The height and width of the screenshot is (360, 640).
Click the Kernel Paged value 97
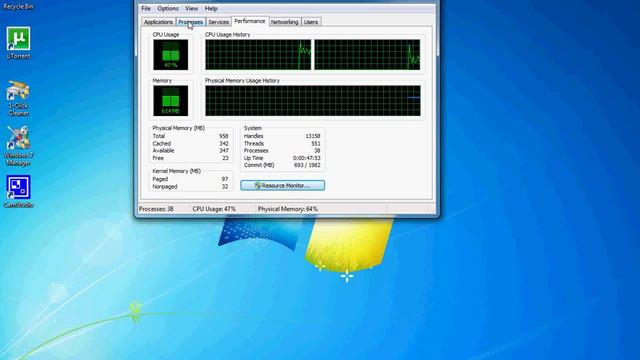[x=225, y=179]
